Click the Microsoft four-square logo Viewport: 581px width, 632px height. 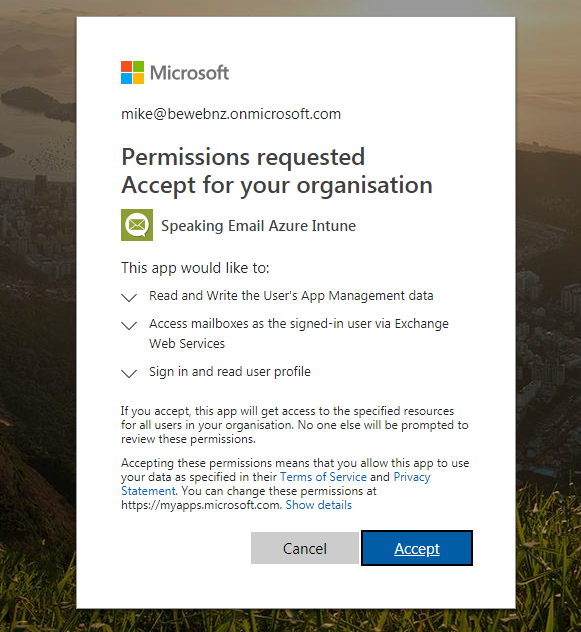[x=132, y=73]
